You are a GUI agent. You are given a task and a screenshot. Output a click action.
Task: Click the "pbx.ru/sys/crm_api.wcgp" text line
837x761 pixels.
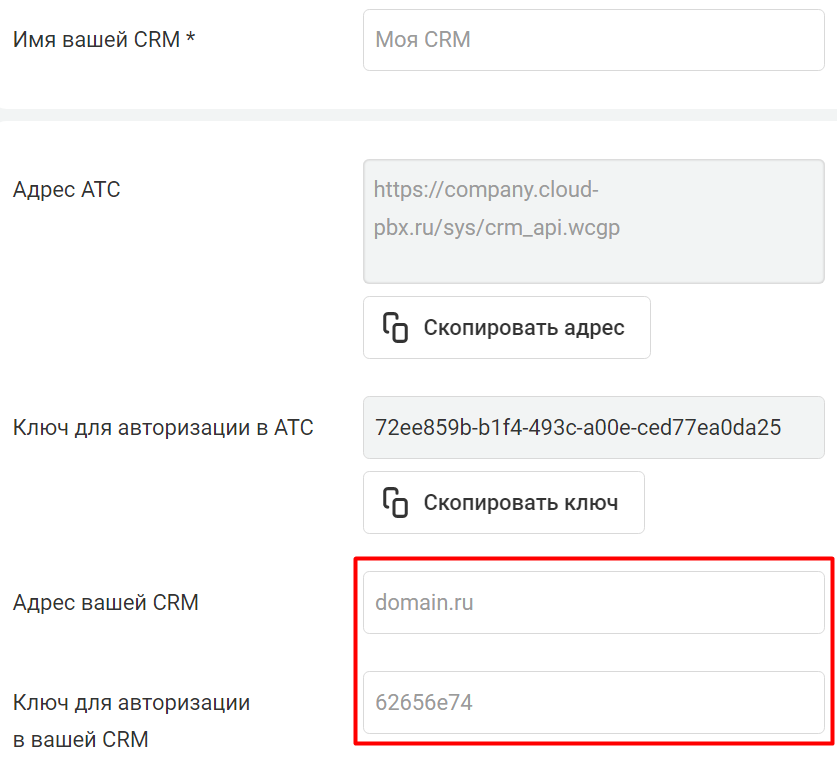pyautogui.click(x=497, y=228)
